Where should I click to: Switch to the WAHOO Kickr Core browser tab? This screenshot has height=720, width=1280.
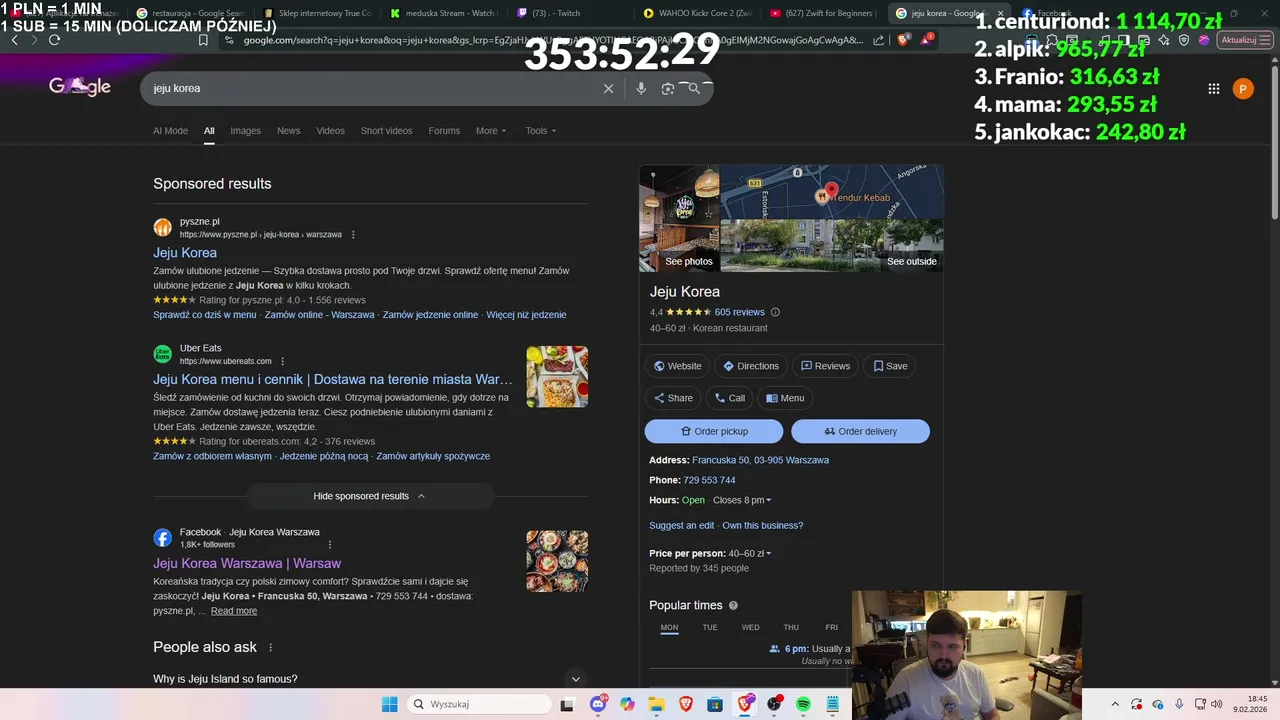[699, 13]
